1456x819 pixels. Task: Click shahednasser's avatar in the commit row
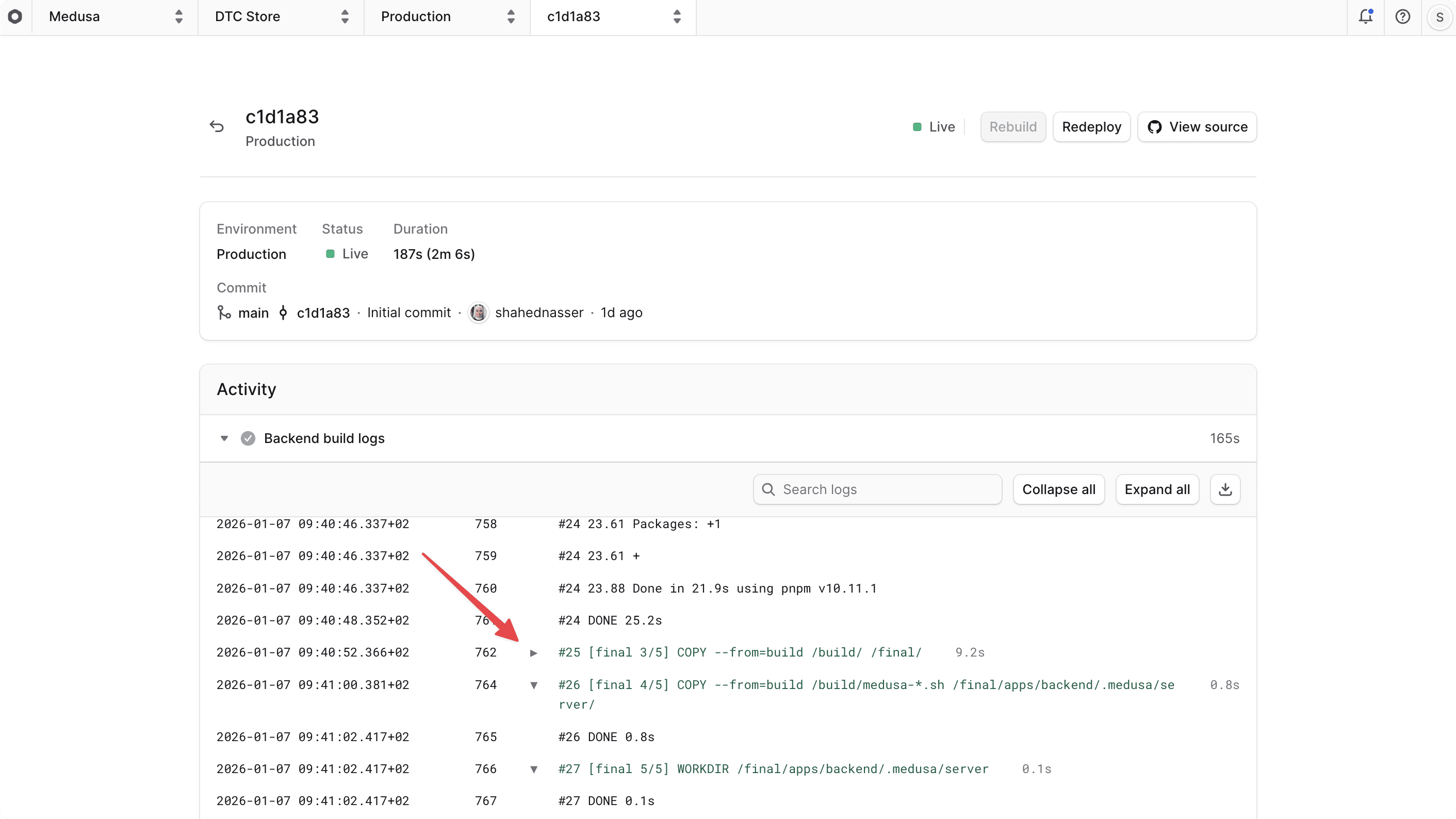[x=479, y=312]
